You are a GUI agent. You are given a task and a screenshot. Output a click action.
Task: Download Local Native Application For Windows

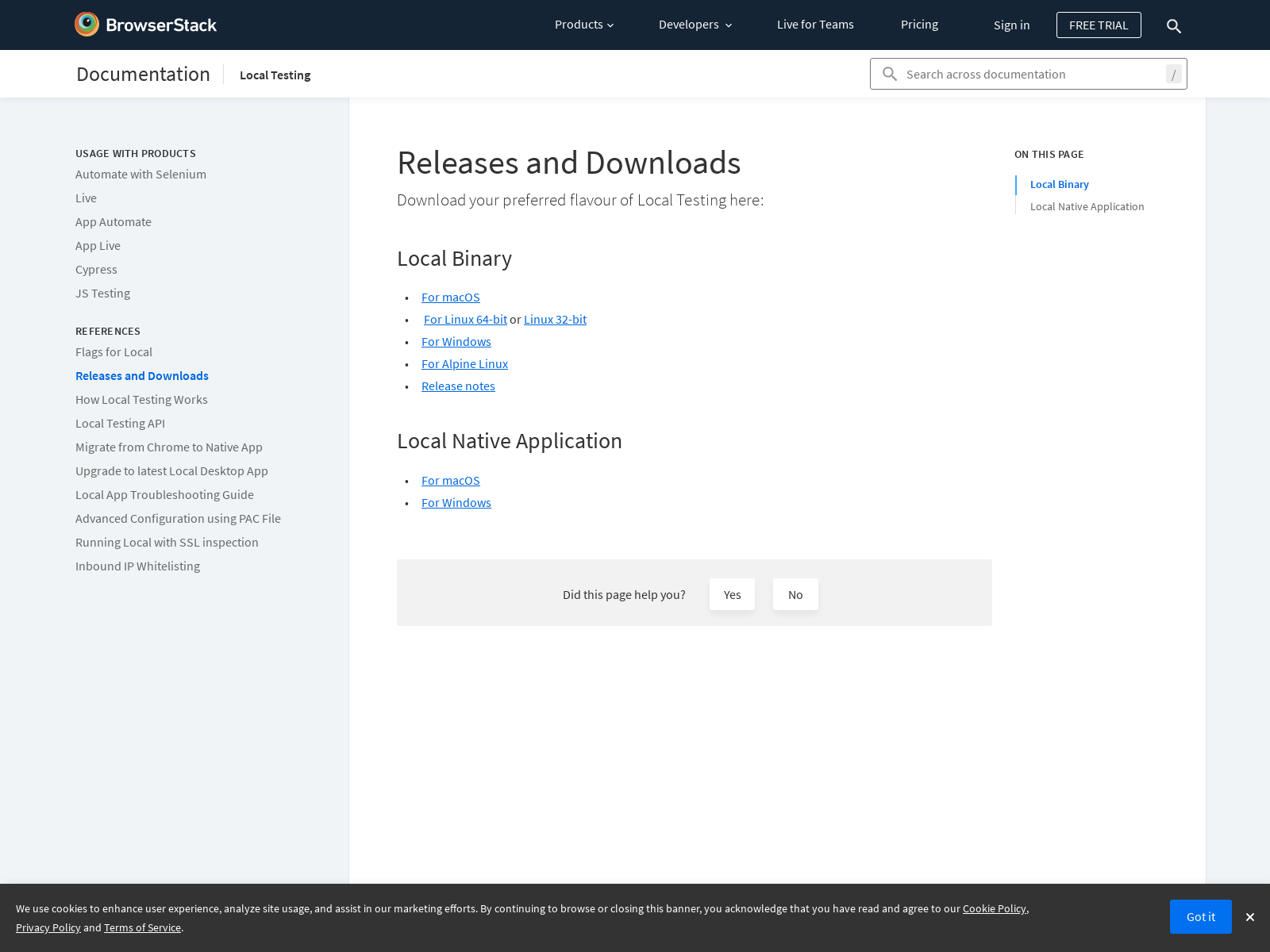point(456,503)
